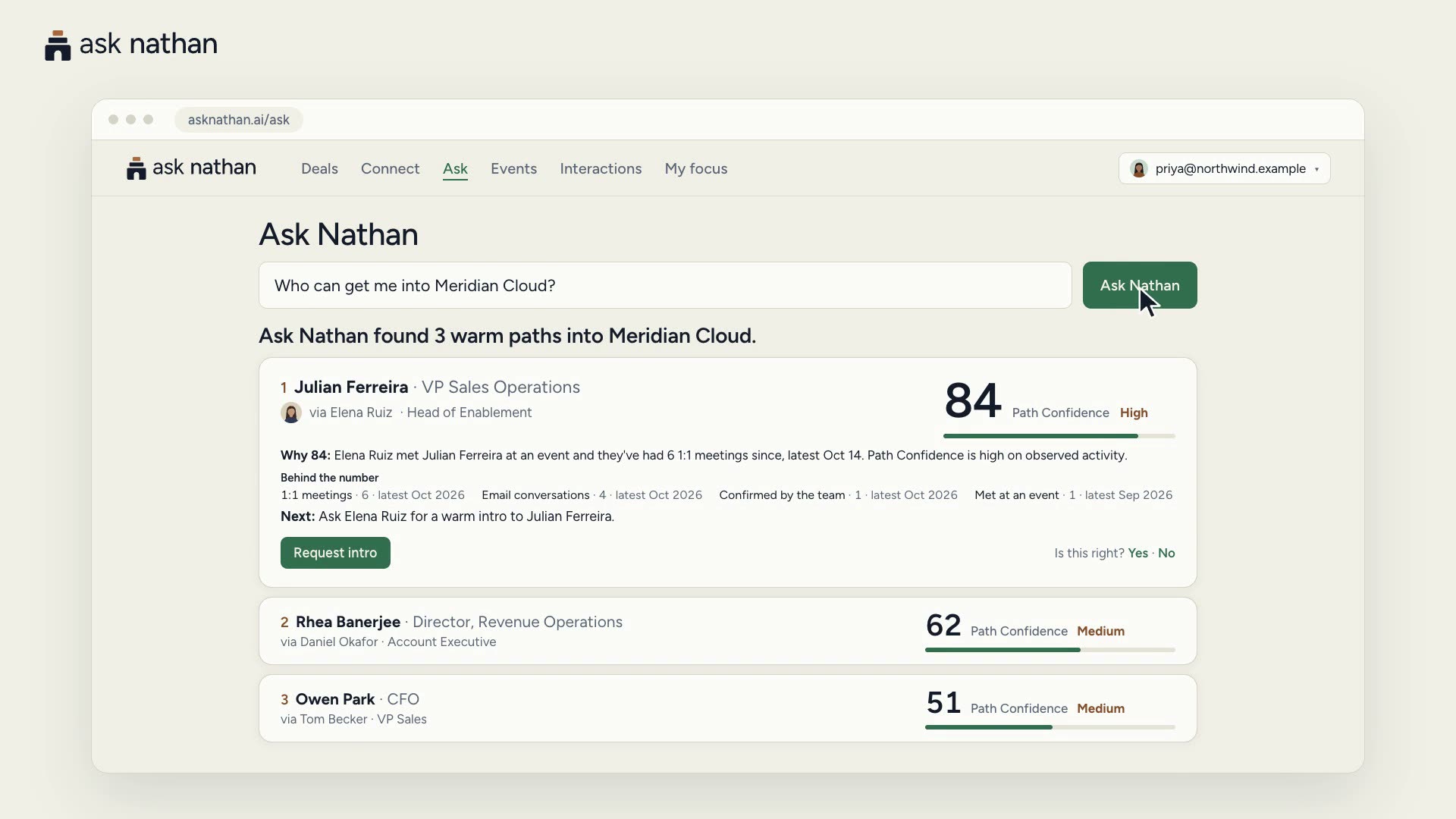Screen dimensions: 1456x819
Task: Click the High confidence label
Action: (x=1134, y=413)
